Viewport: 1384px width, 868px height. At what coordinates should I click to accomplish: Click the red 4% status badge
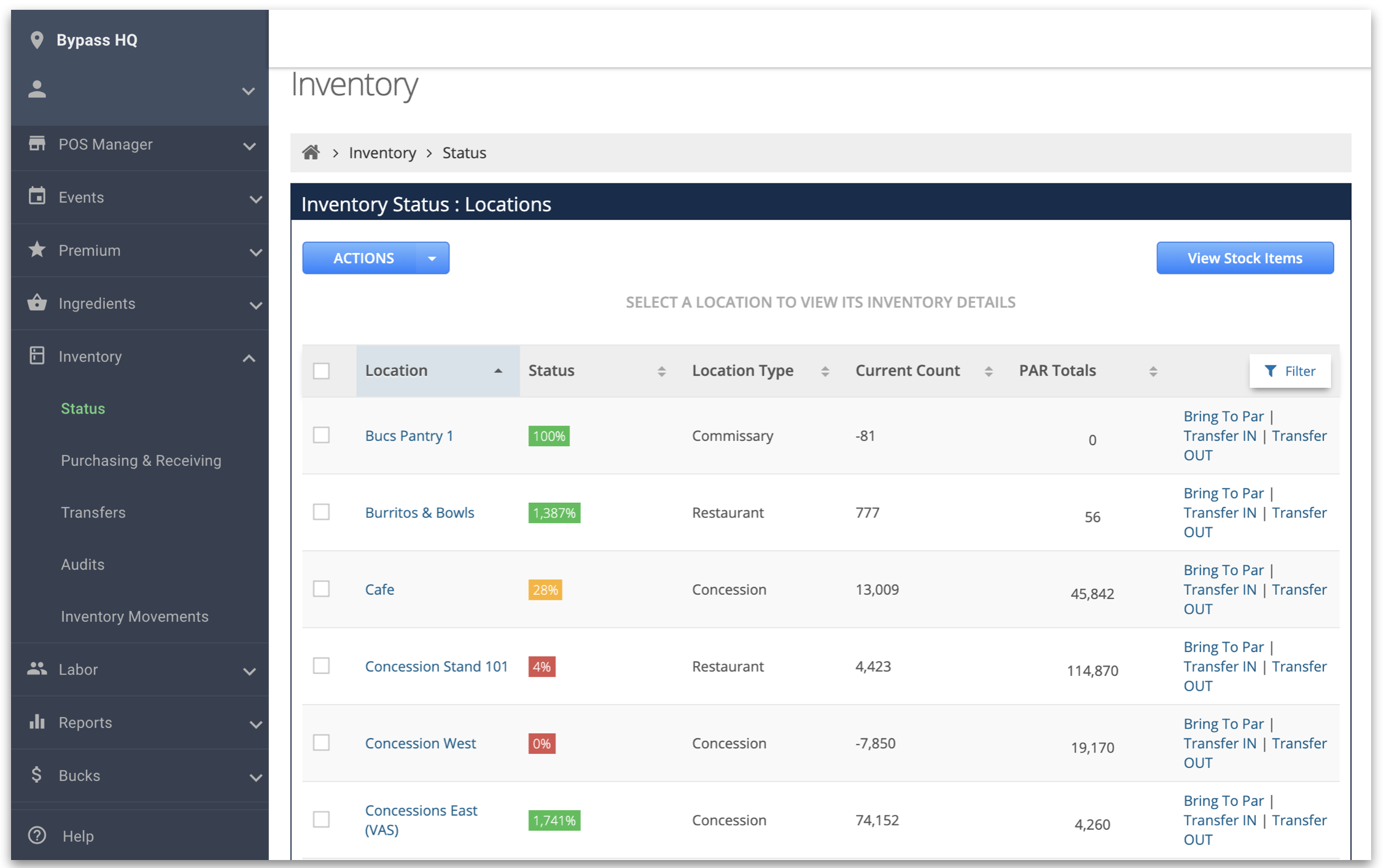pos(542,666)
